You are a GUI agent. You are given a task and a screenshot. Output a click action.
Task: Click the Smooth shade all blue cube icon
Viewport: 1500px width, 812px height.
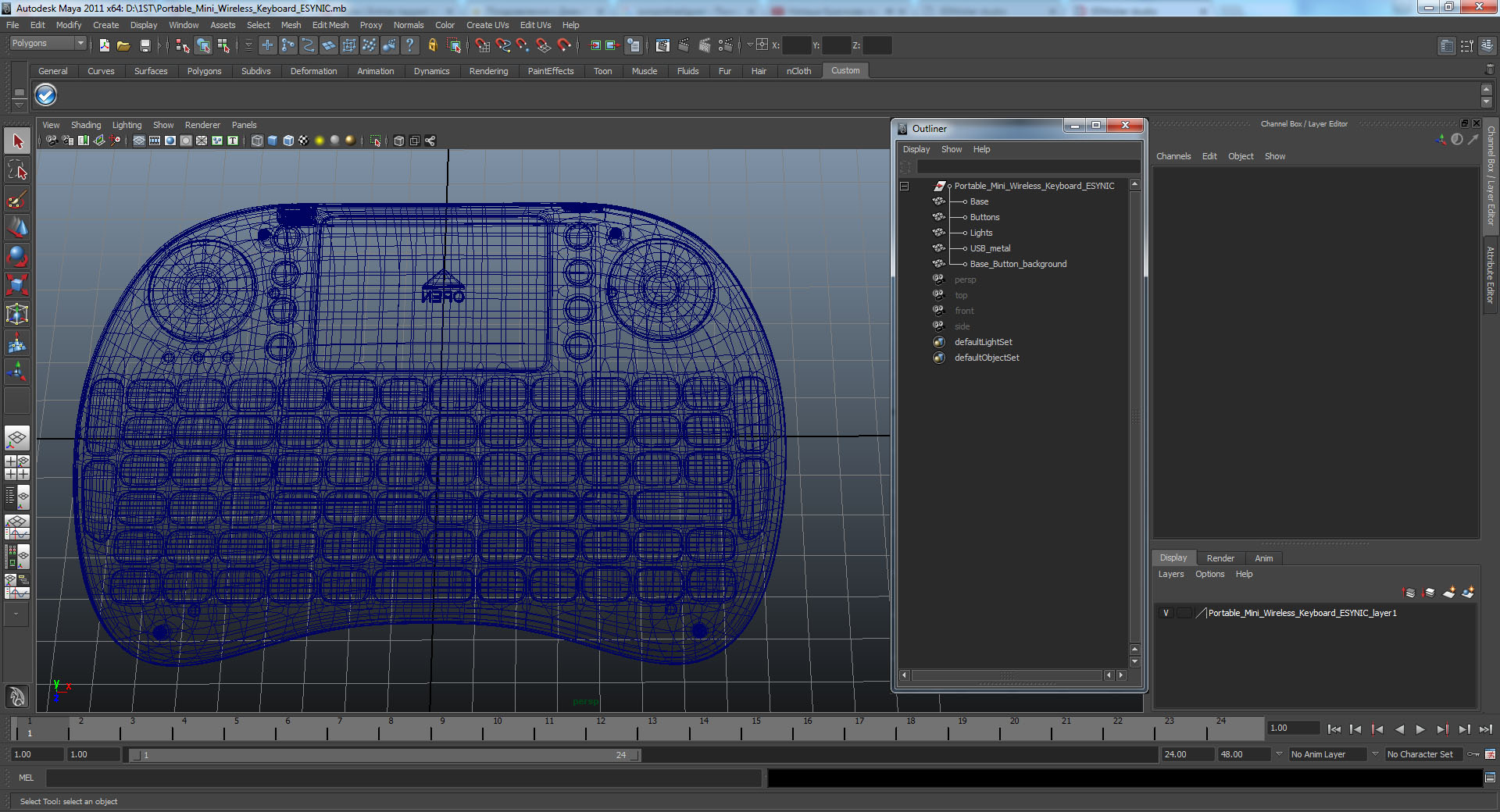point(273,141)
